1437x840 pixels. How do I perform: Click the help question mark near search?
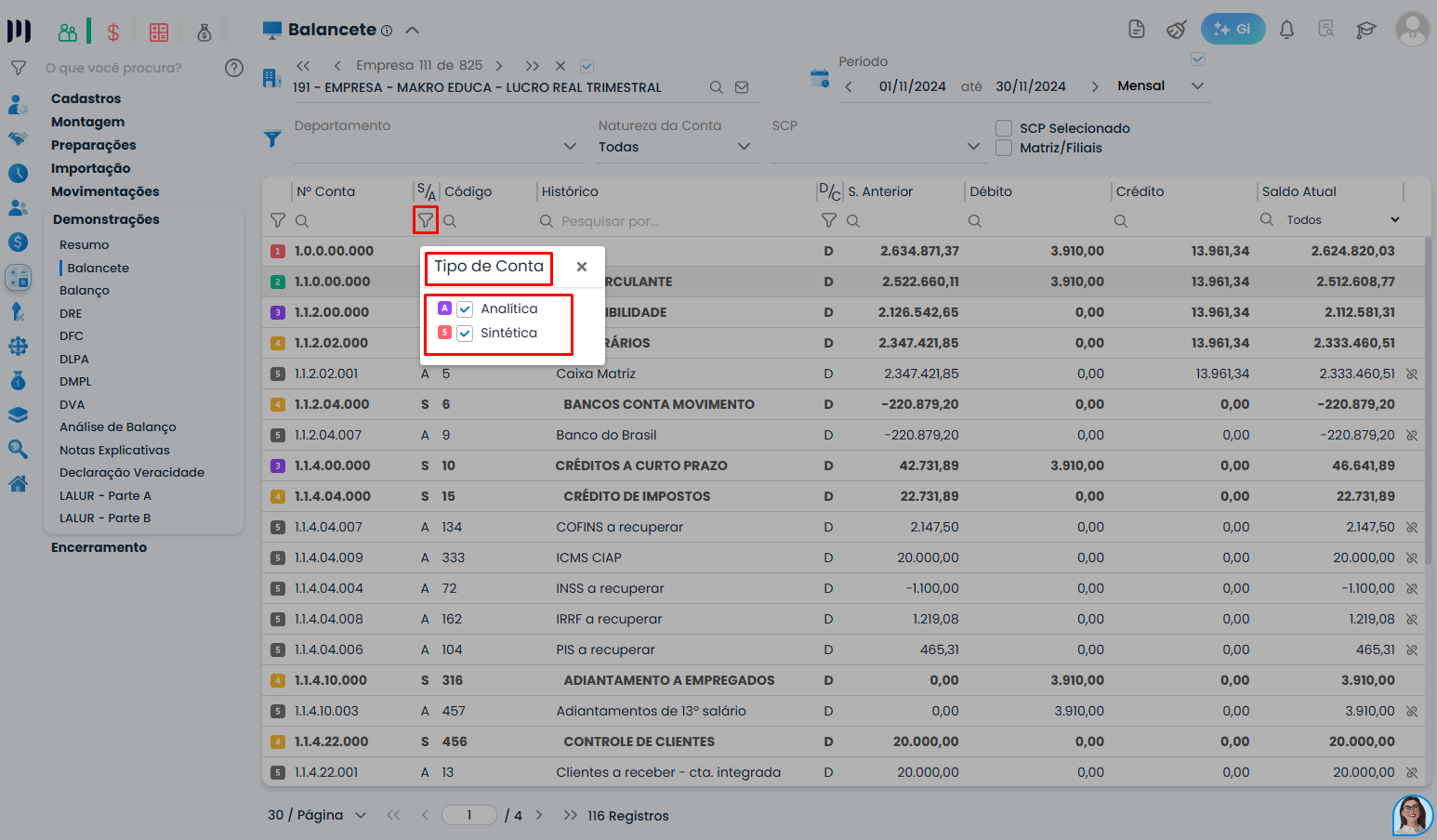pos(234,68)
